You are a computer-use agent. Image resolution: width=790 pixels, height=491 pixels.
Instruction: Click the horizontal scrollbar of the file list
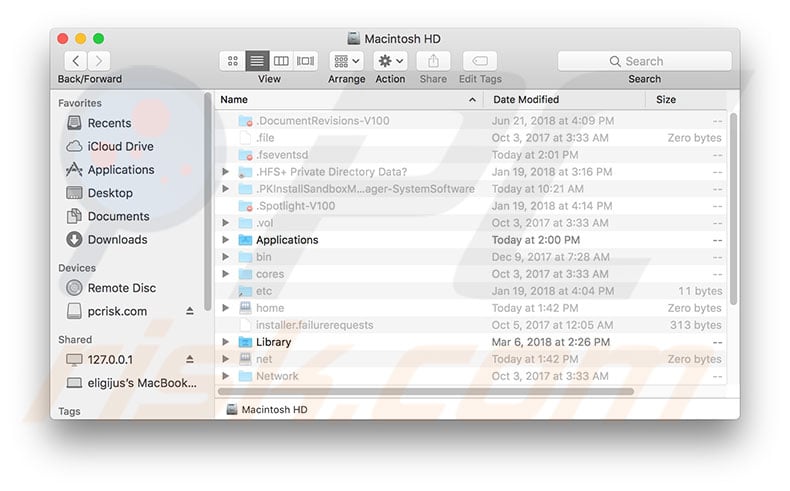pyautogui.click(x=426, y=391)
